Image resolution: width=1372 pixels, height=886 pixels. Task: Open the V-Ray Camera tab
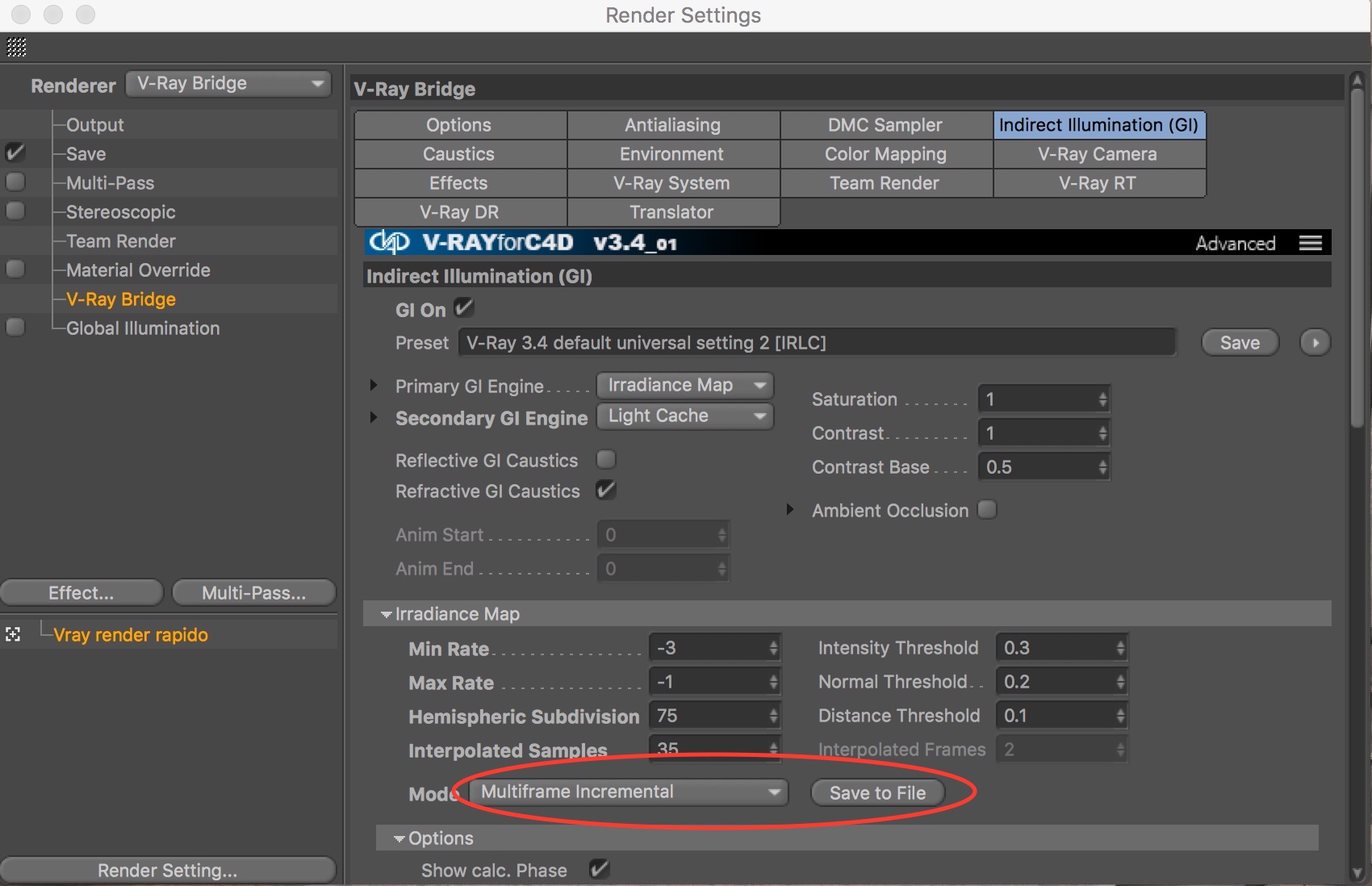(x=1099, y=154)
